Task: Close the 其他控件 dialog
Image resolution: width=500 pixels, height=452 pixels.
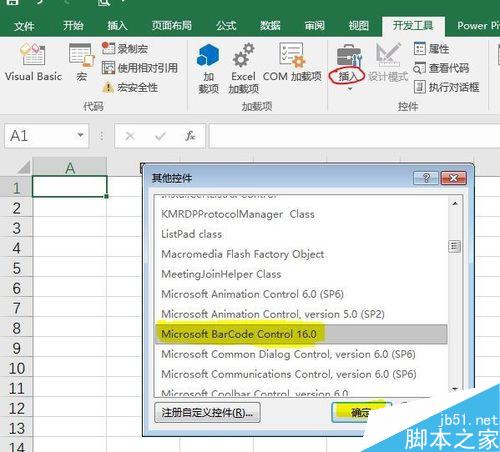Action: tap(454, 178)
